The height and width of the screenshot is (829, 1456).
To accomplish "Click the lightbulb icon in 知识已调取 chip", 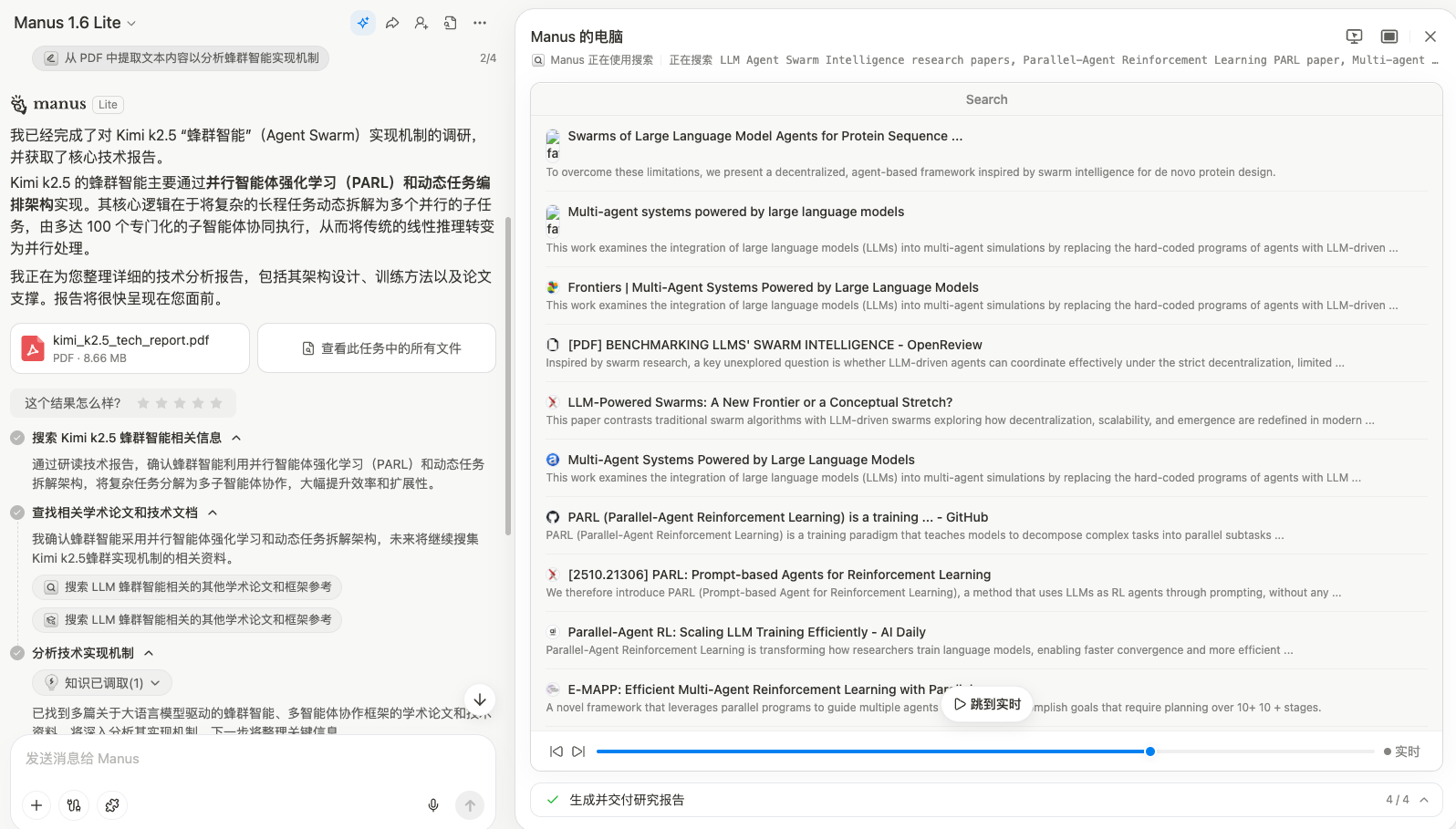I will click(52, 683).
